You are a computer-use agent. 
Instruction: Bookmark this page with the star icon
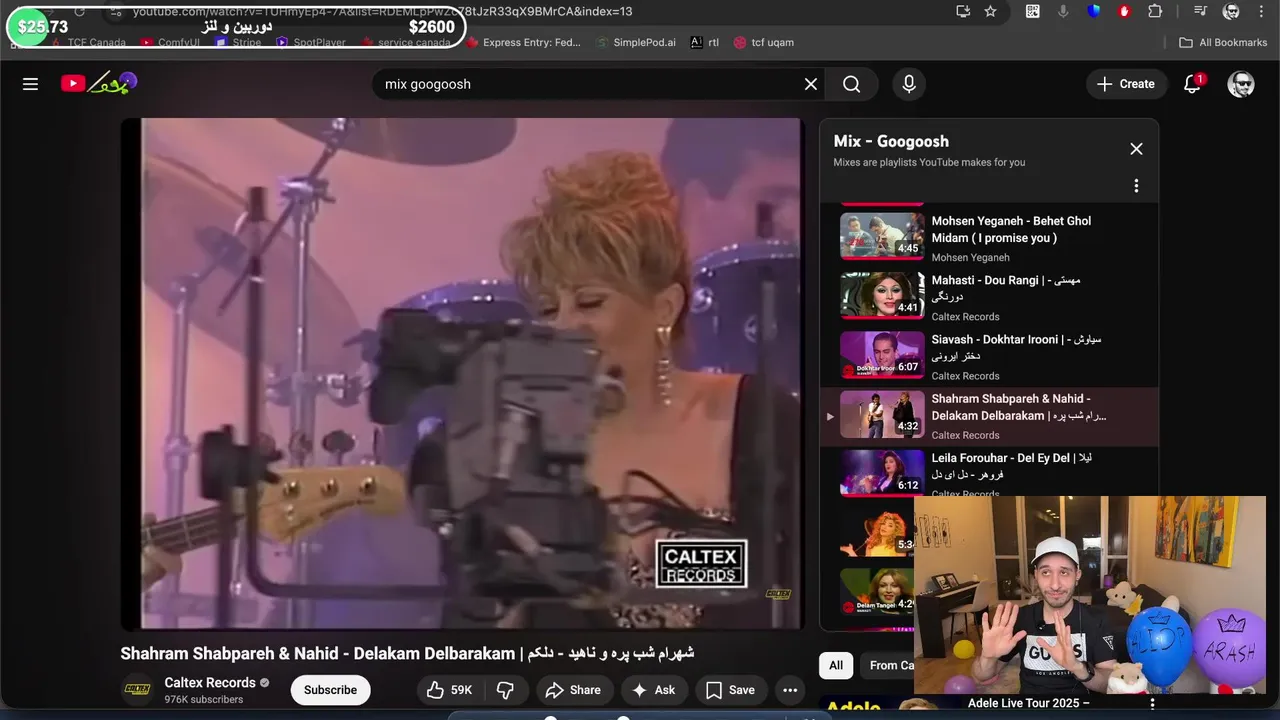(x=990, y=11)
